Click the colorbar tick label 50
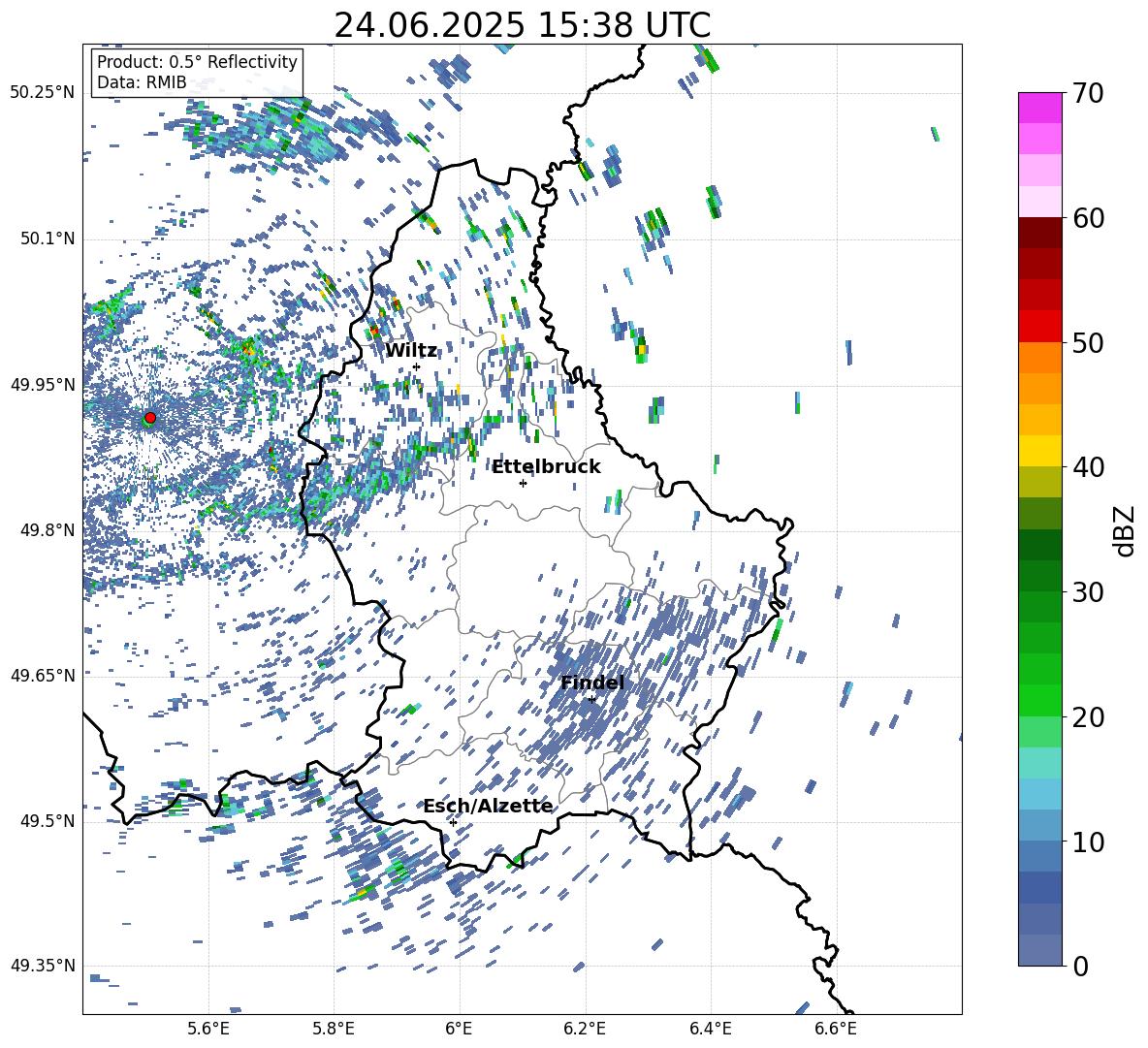Viewport: 1148px width, 1048px height. (x=1087, y=343)
